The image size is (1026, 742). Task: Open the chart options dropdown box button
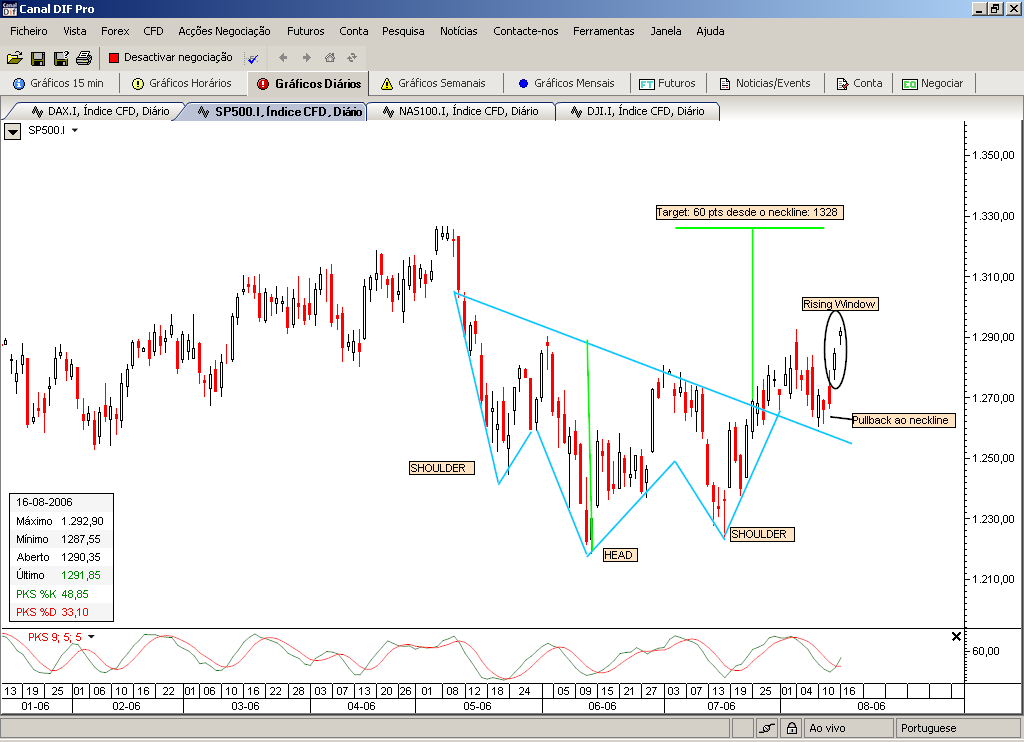pyautogui.click(x=12, y=131)
